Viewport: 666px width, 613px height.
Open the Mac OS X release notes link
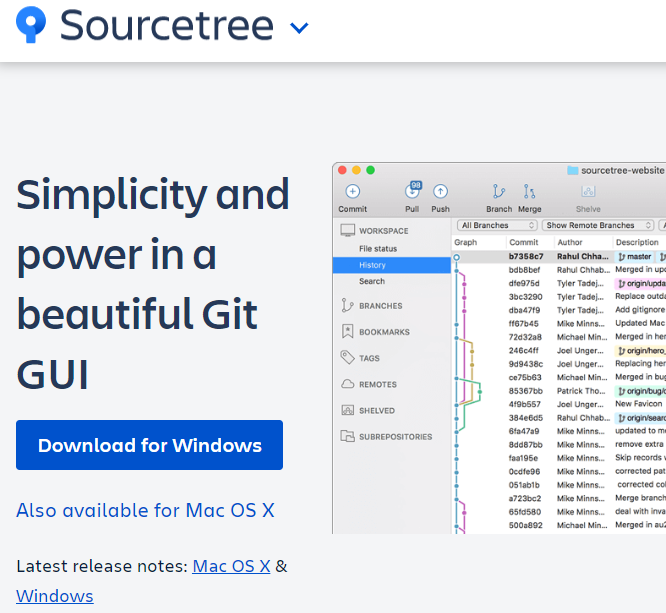pos(231,566)
